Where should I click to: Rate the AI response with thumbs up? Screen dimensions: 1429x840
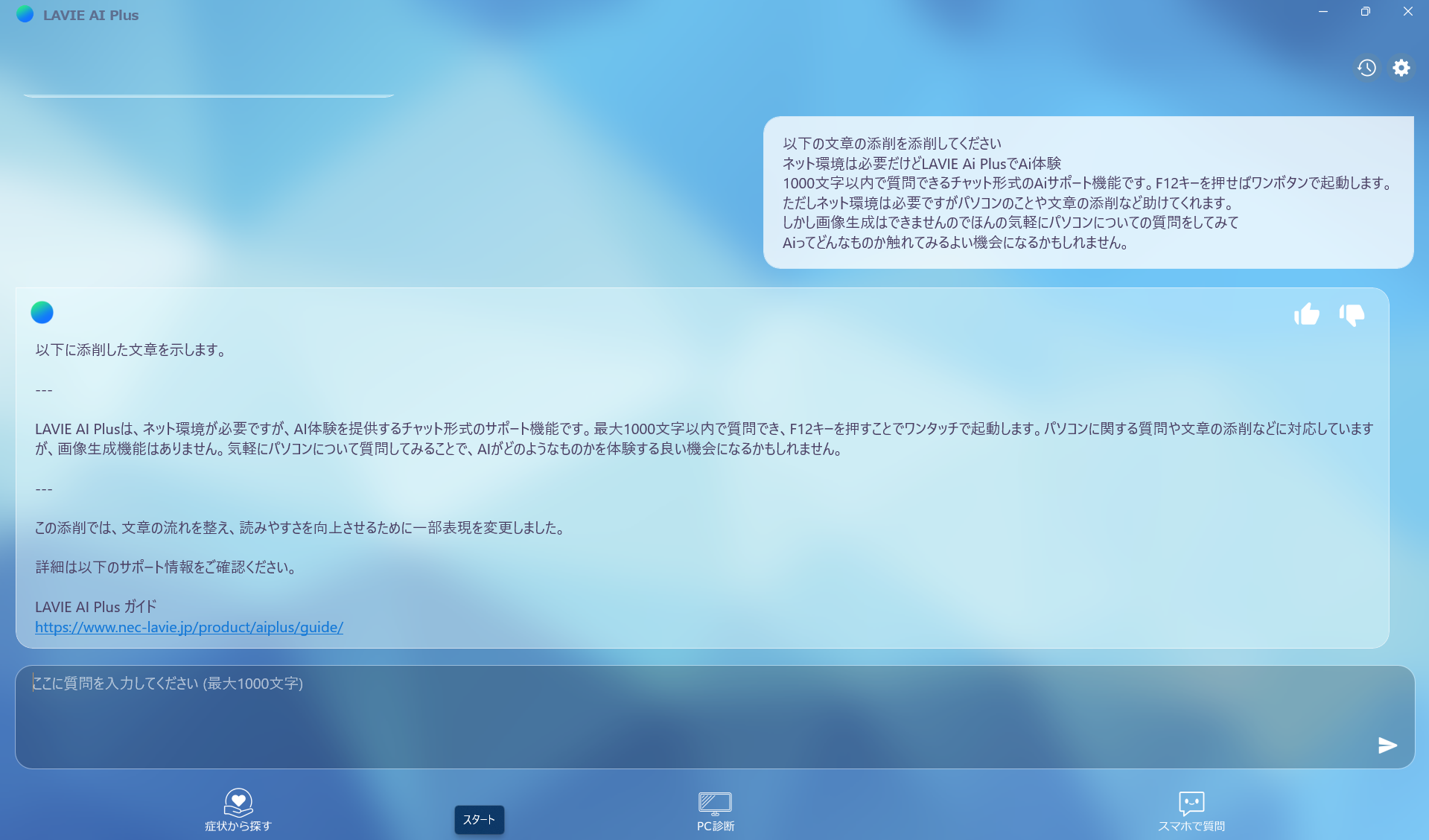[1307, 314]
